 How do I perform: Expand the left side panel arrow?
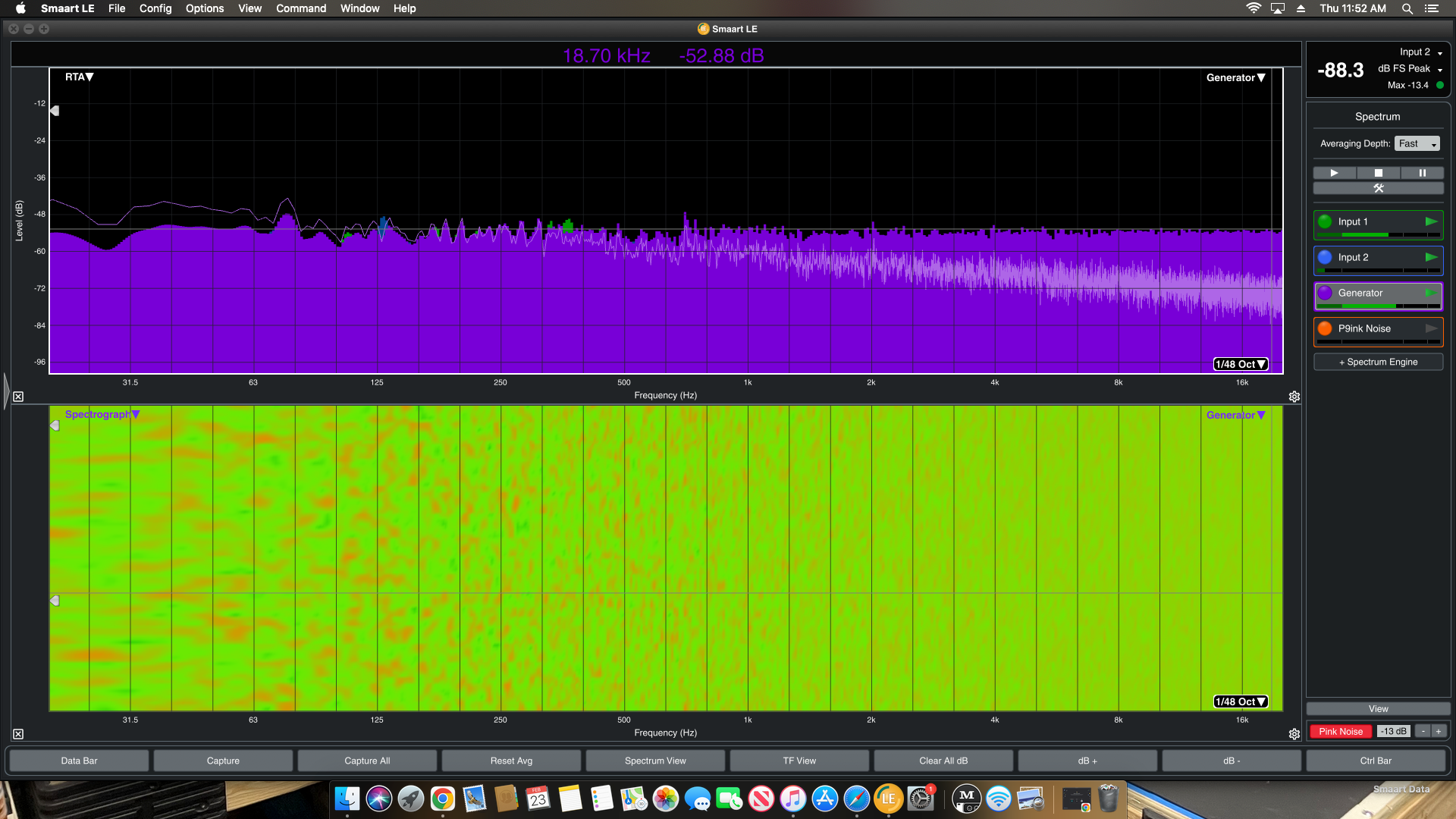[6, 391]
